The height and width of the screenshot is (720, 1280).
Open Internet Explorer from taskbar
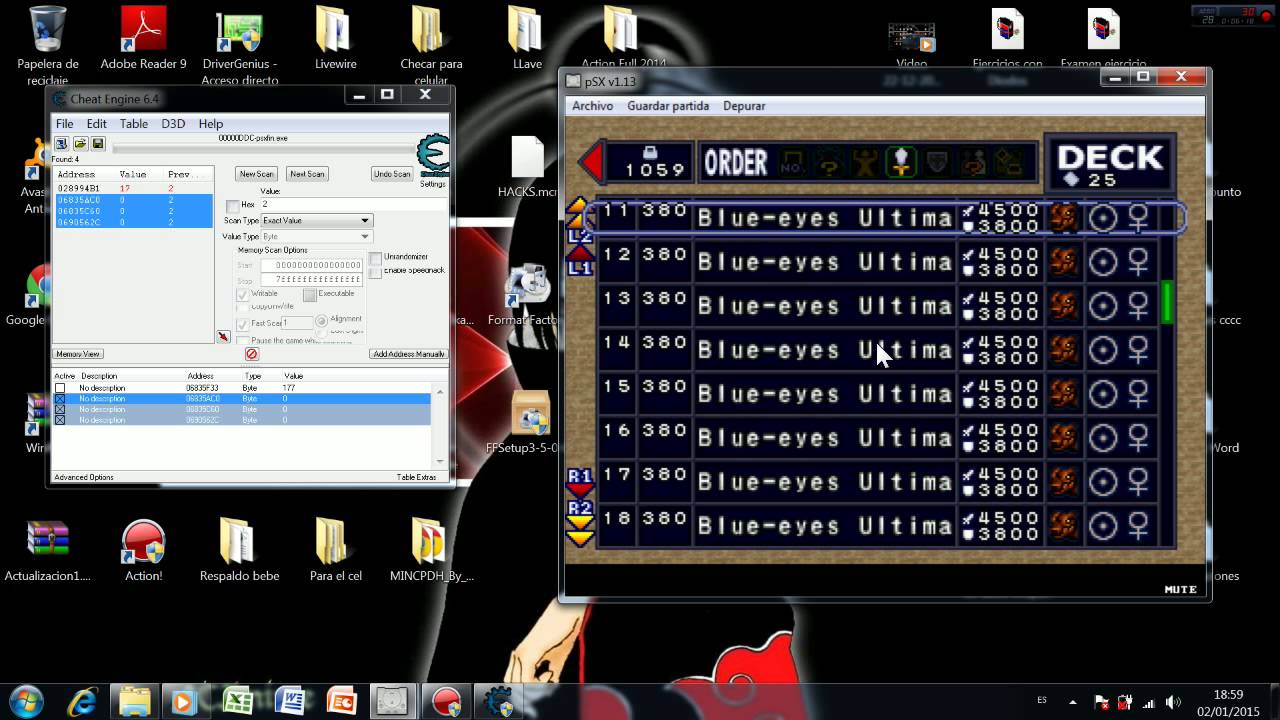click(x=83, y=700)
